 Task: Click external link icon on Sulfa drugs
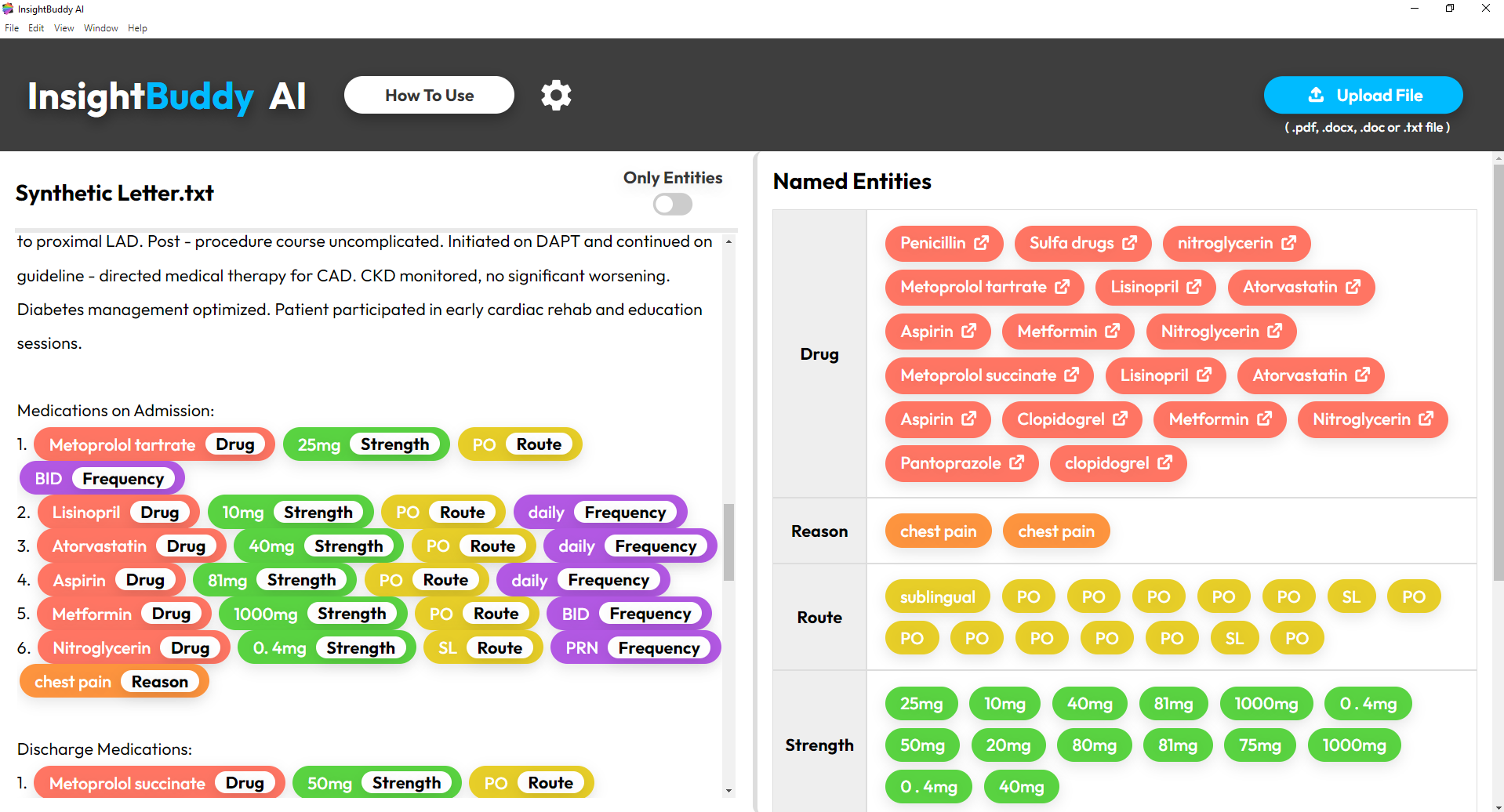pos(1130,243)
